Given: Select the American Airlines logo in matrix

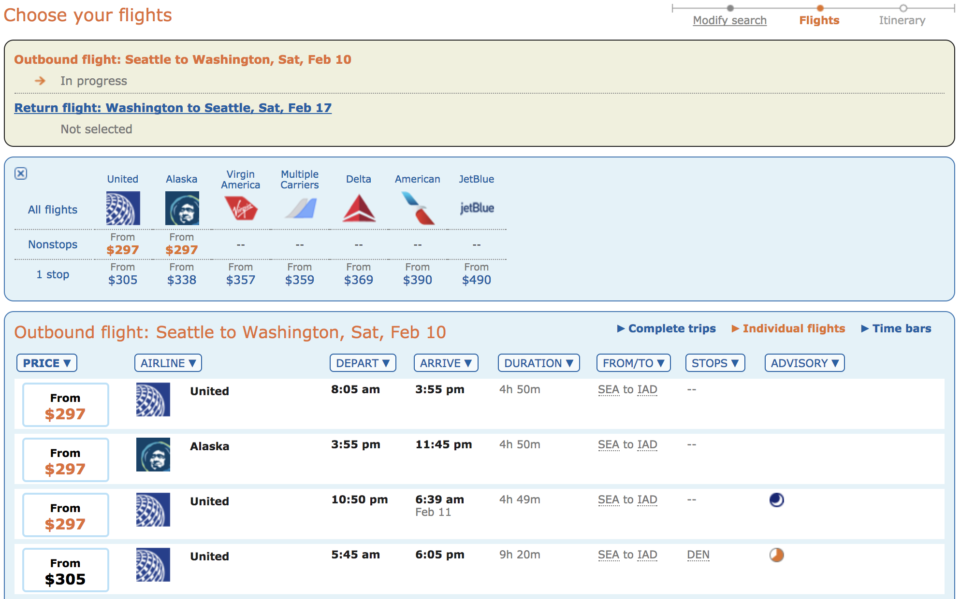Looking at the screenshot, I should tap(418, 208).
